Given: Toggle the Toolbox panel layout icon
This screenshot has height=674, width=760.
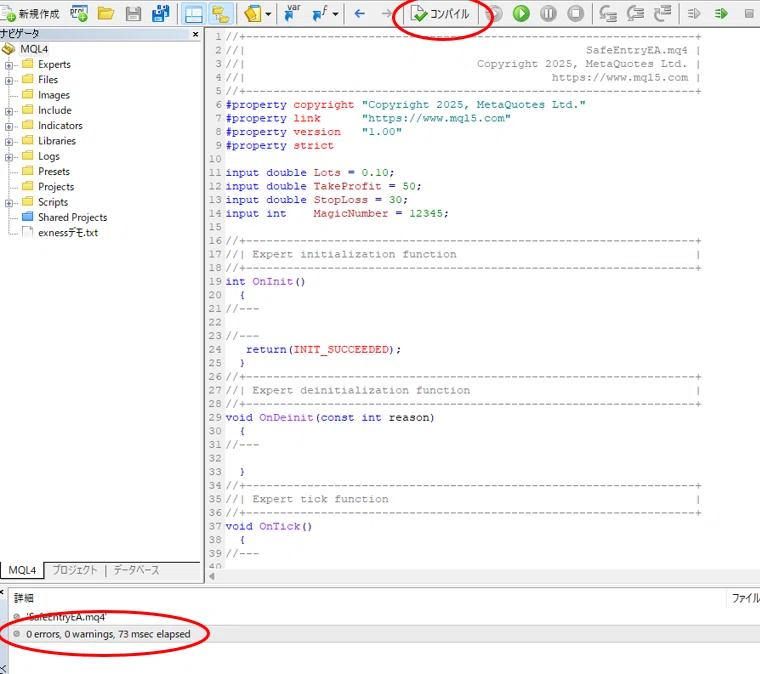Looking at the screenshot, I should (194, 14).
